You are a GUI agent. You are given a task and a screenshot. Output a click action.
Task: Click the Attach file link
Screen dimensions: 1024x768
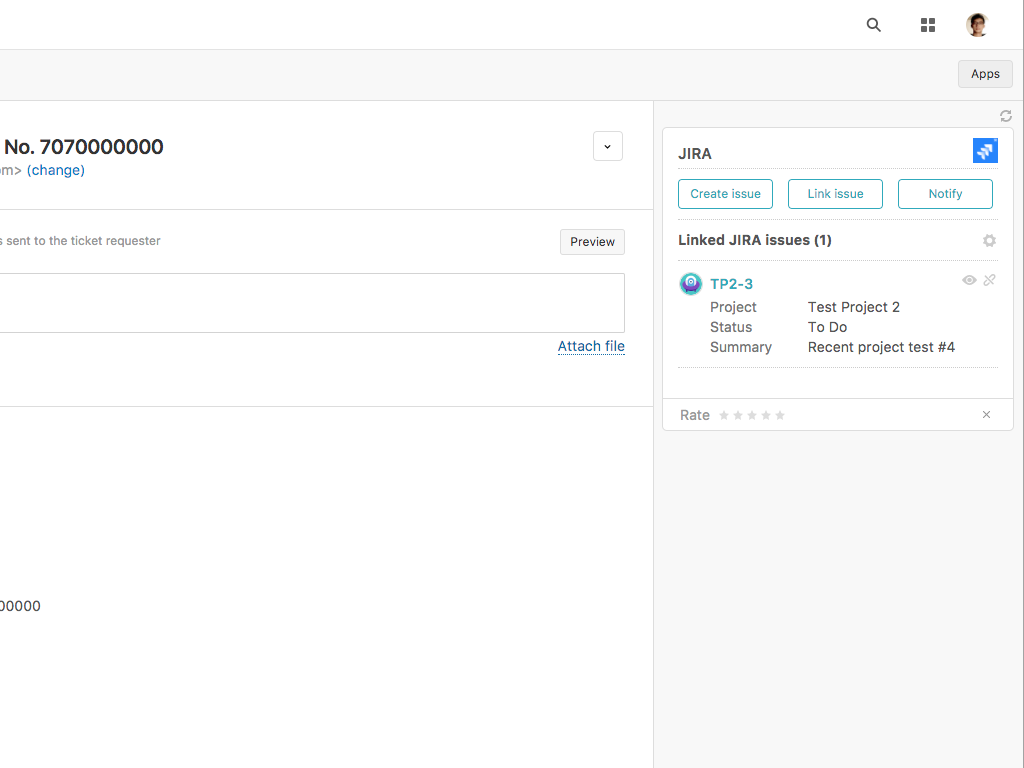[x=591, y=346]
